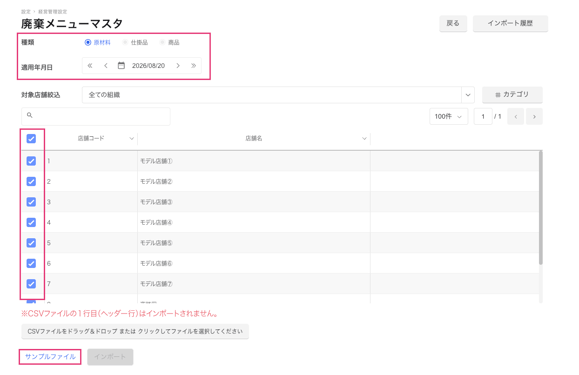Click the カテゴリ button
The image size is (579, 375).
[512, 95]
